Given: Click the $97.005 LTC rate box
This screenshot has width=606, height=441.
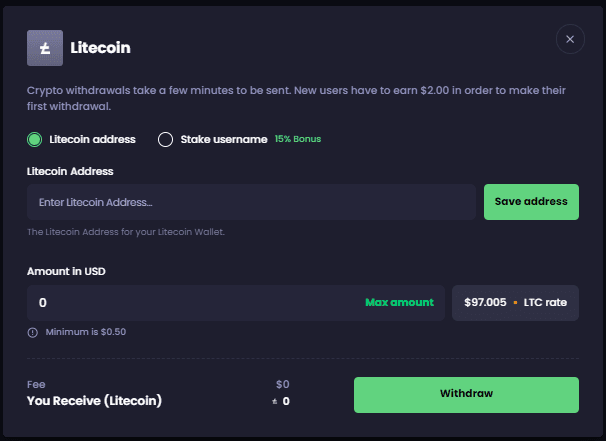Looking at the screenshot, I should click(x=515, y=302).
